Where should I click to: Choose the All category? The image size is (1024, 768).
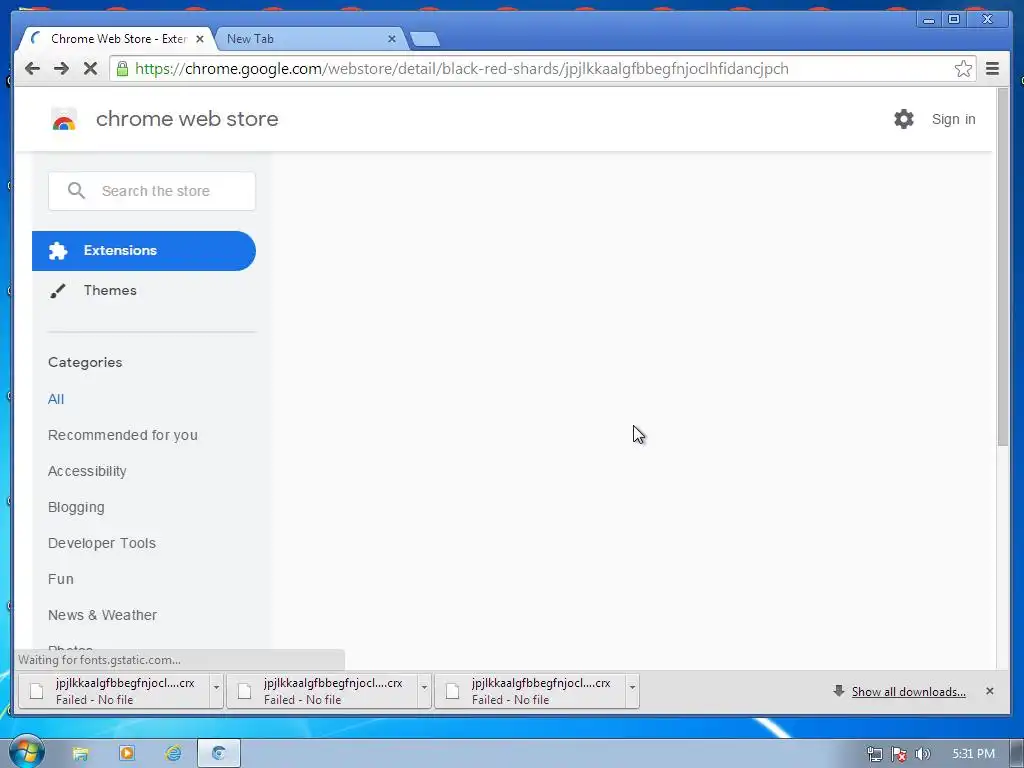pyautogui.click(x=56, y=399)
